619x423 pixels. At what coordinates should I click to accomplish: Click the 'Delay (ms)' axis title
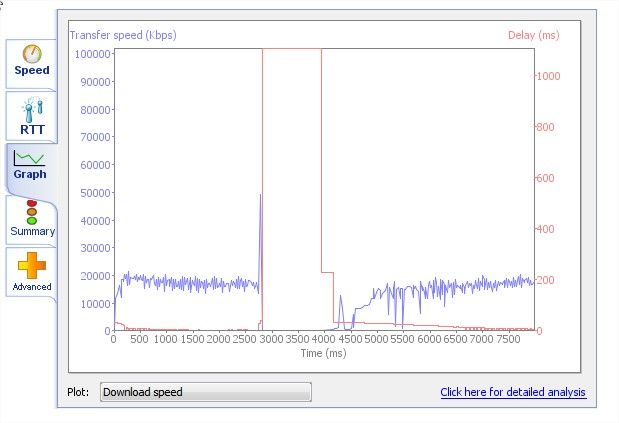click(x=534, y=35)
